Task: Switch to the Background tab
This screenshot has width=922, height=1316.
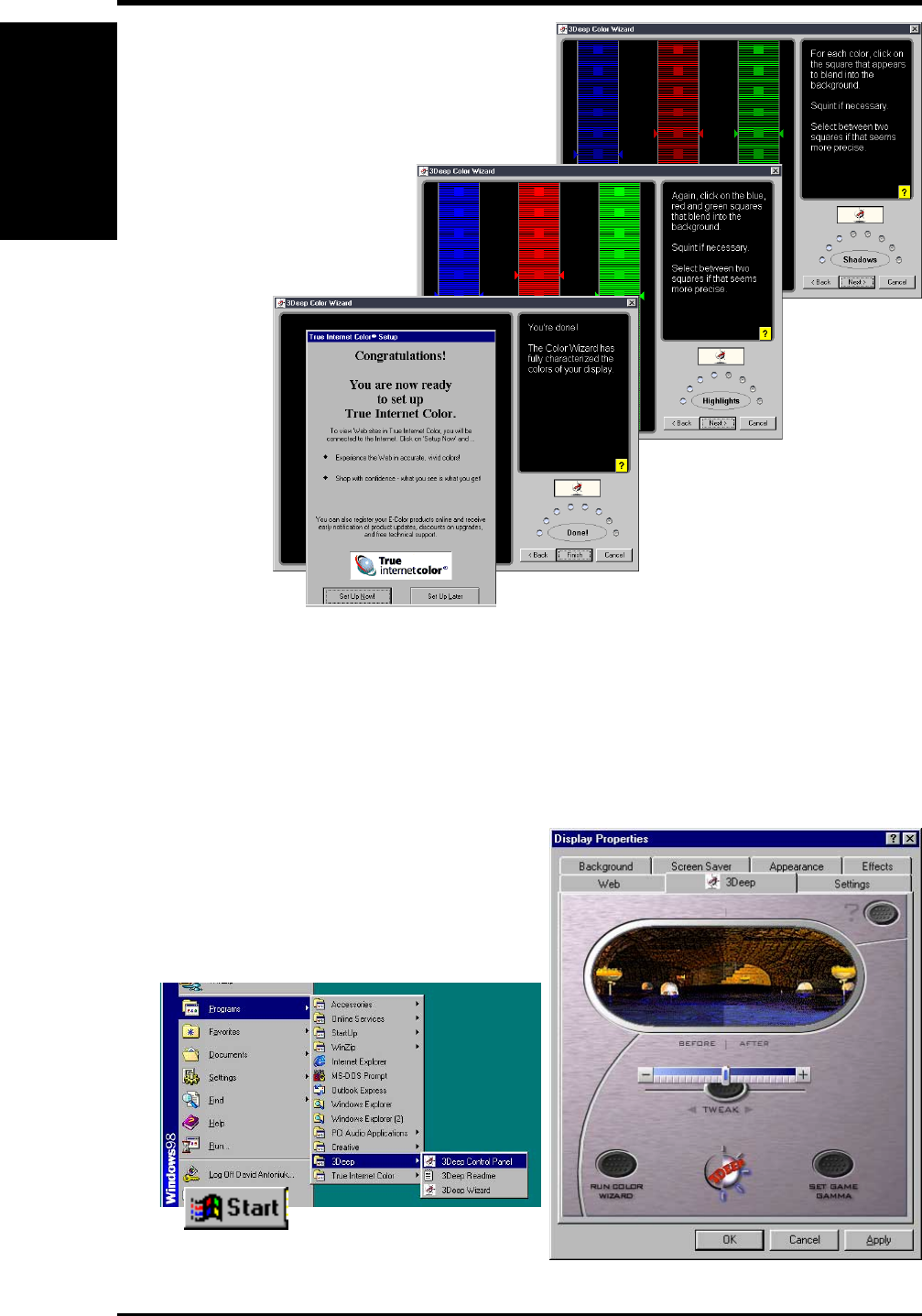Action: click(x=605, y=866)
